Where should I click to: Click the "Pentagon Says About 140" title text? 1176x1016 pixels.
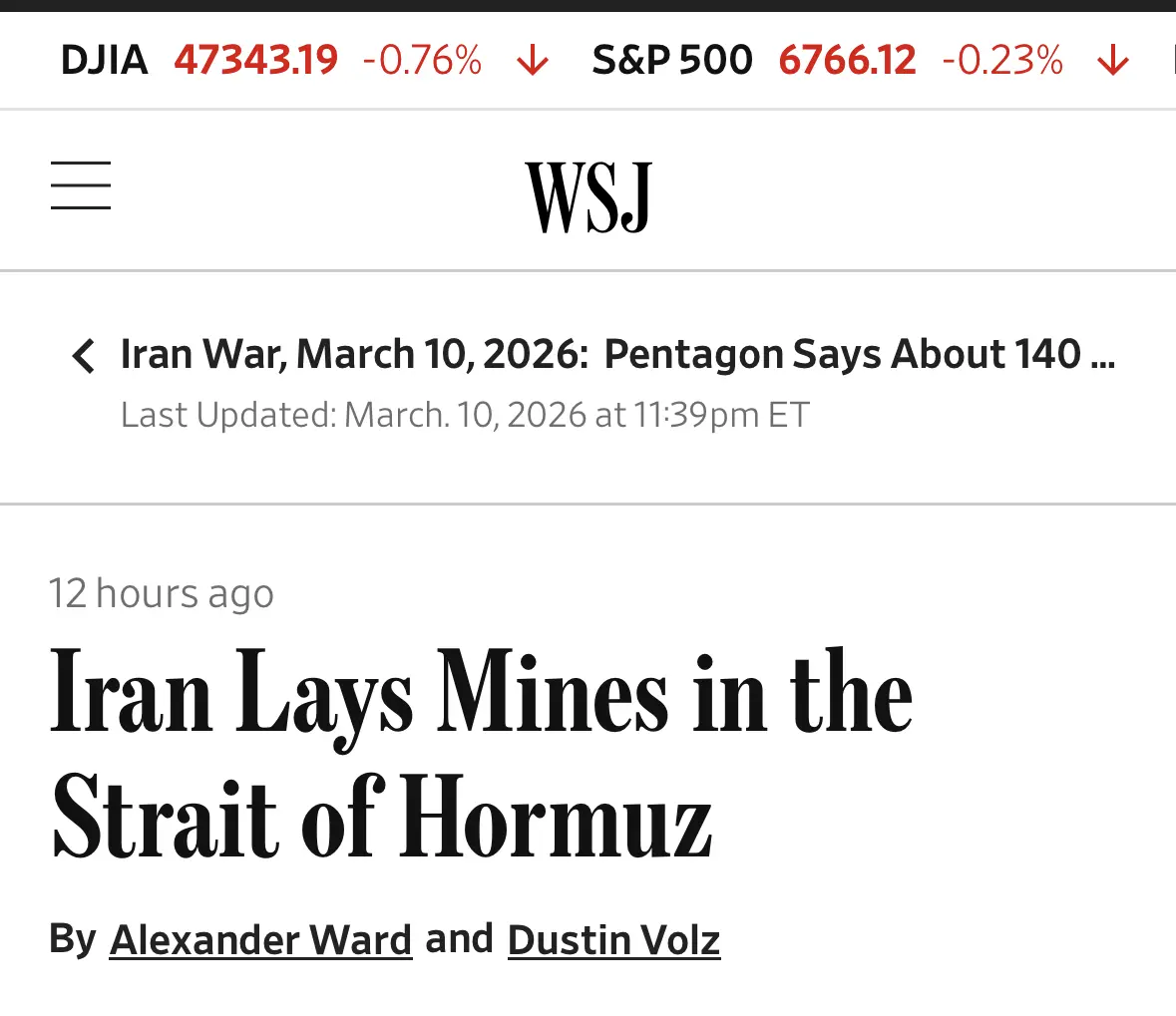(842, 354)
